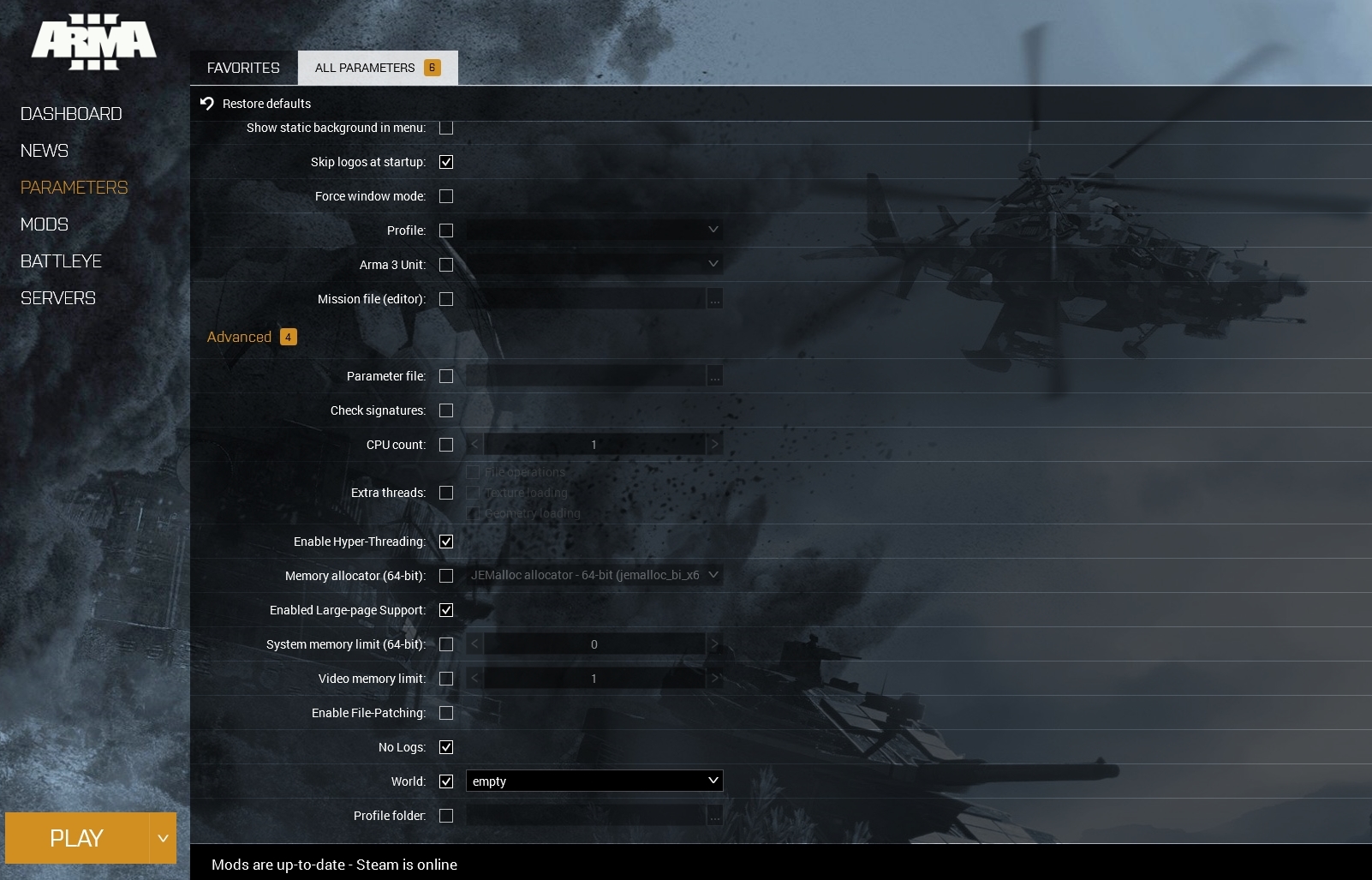The width and height of the screenshot is (1372, 880).
Task: Increase the Video memory limit value
Action: pos(715,679)
